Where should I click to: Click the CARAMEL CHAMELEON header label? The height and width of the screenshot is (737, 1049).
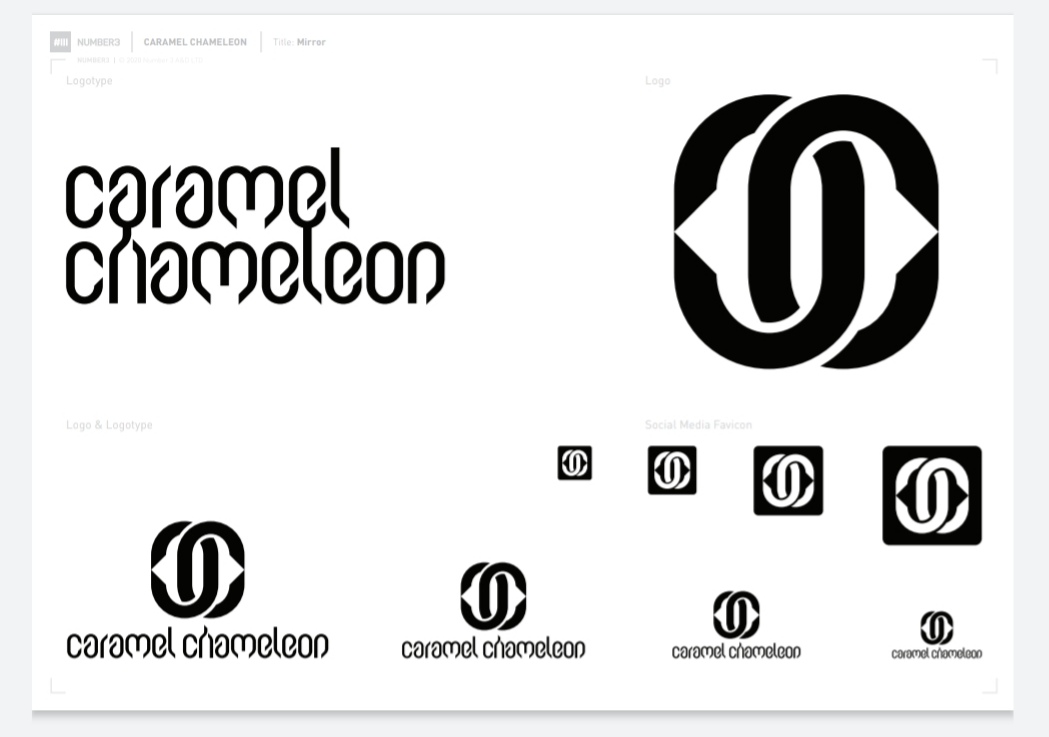pyautogui.click(x=195, y=42)
